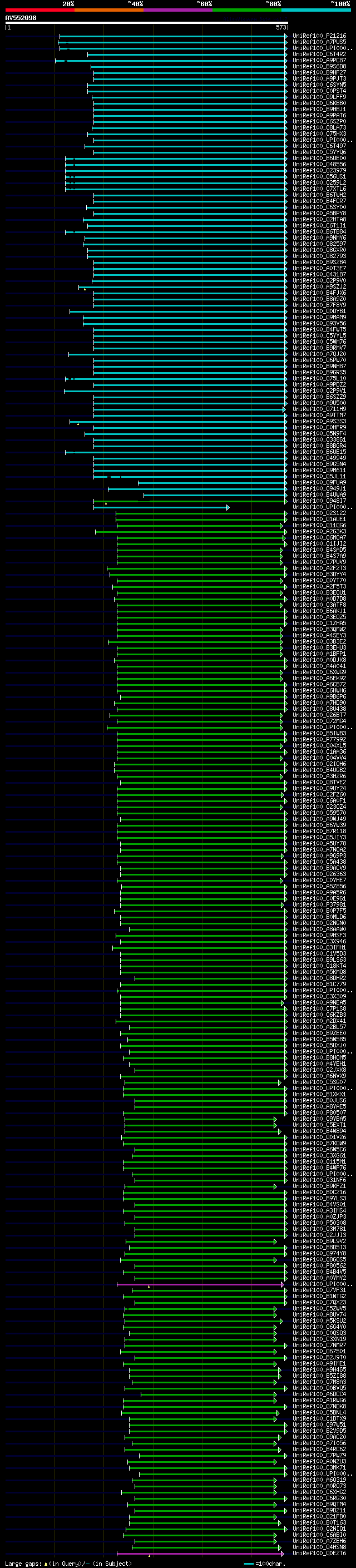This screenshot has width=356, height=1568.
Task: Select label UniRef100_Q3ATF8
Action: coord(319,605)
